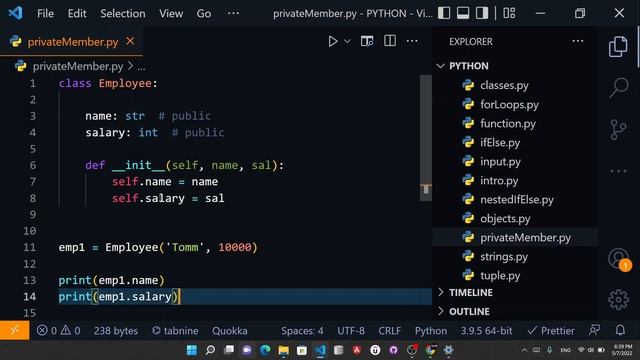Show hidden menus via title bar ellipsis

click(x=233, y=13)
